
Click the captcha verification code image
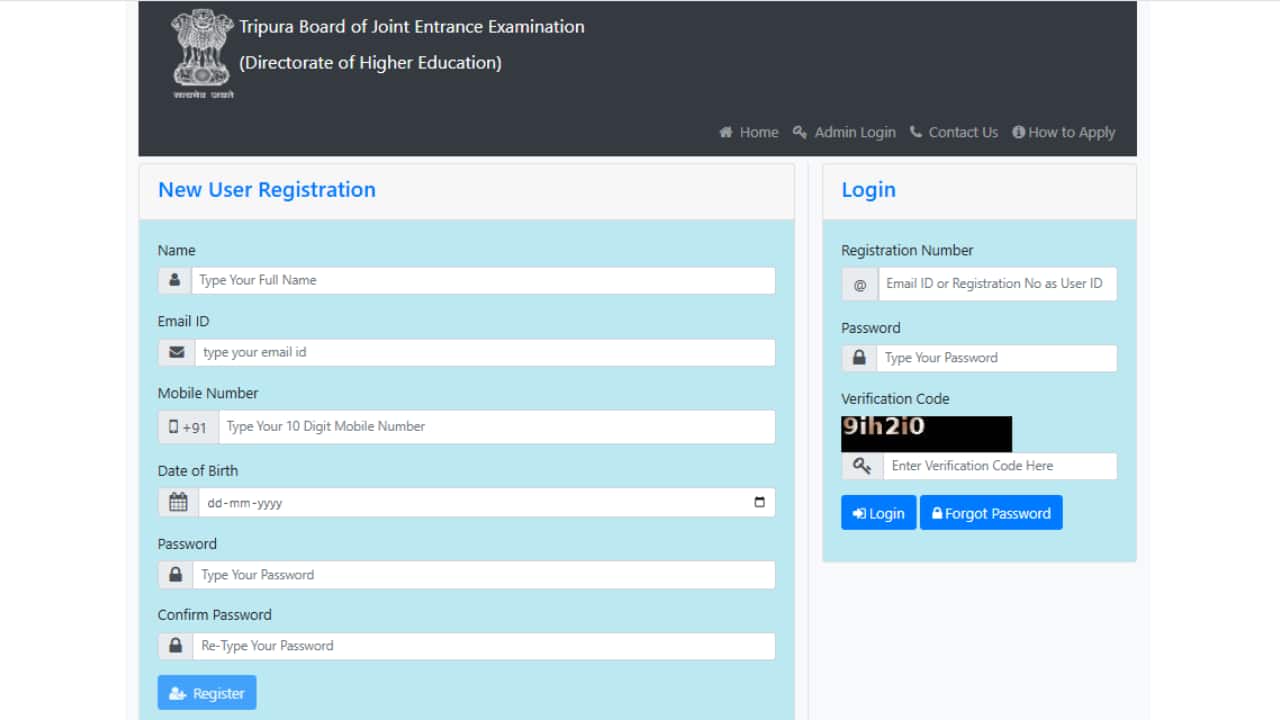click(x=926, y=433)
